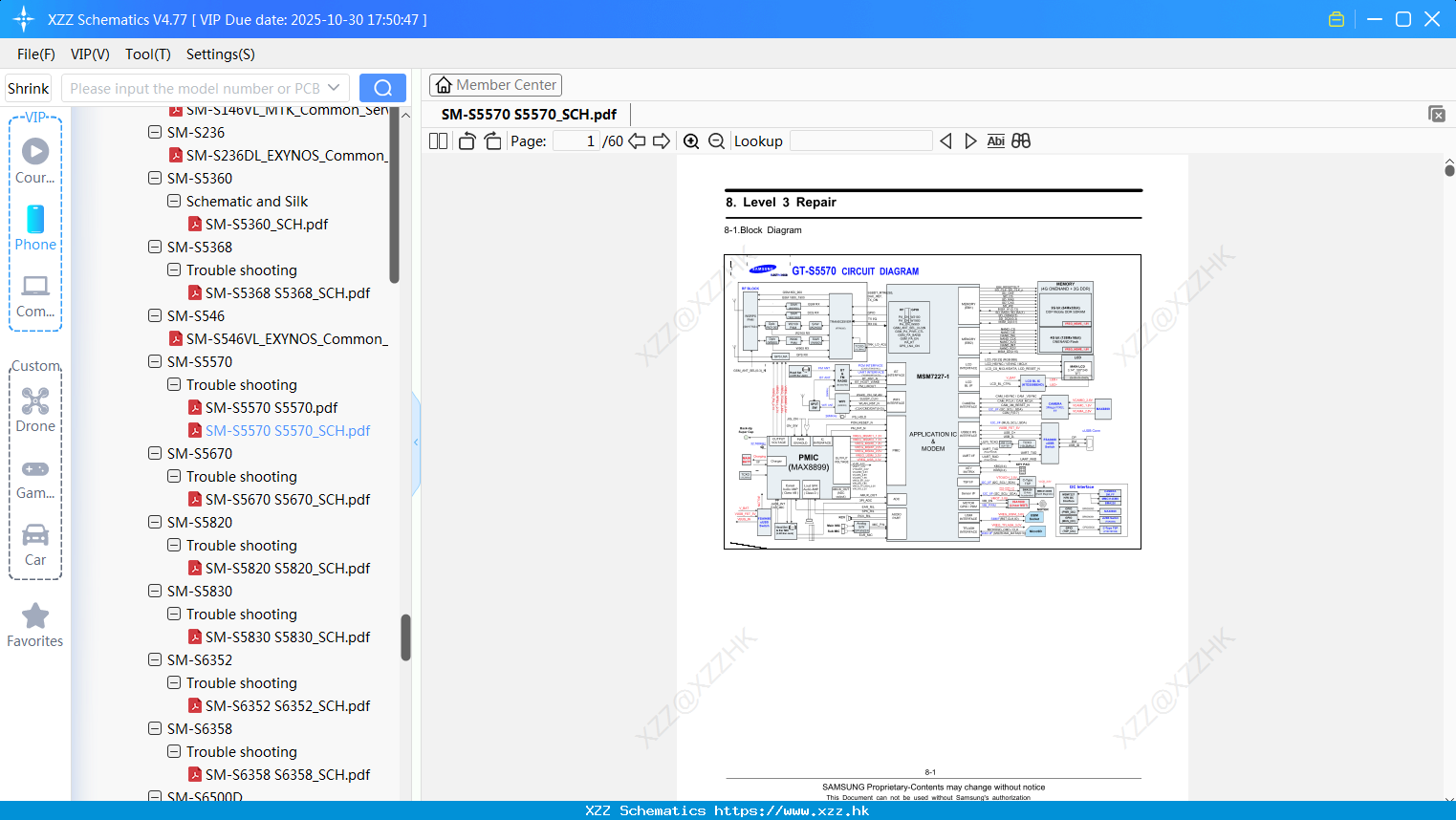Image resolution: width=1456 pixels, height=820 pixels.
Task: Toggle two-page view layout icon
Action: click(438, 141)
